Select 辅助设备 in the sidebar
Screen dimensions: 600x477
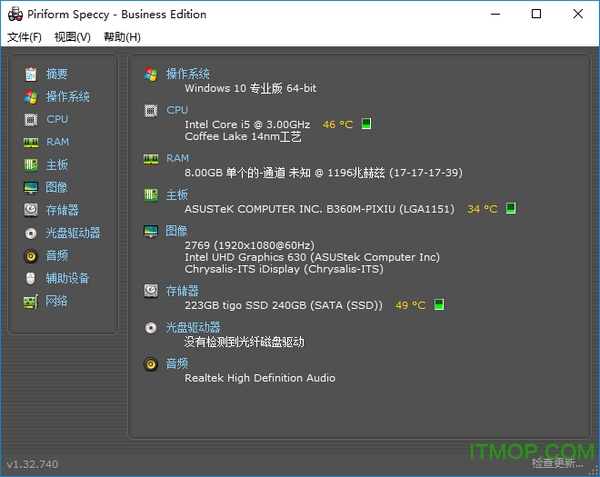click(x=68, y=278)
